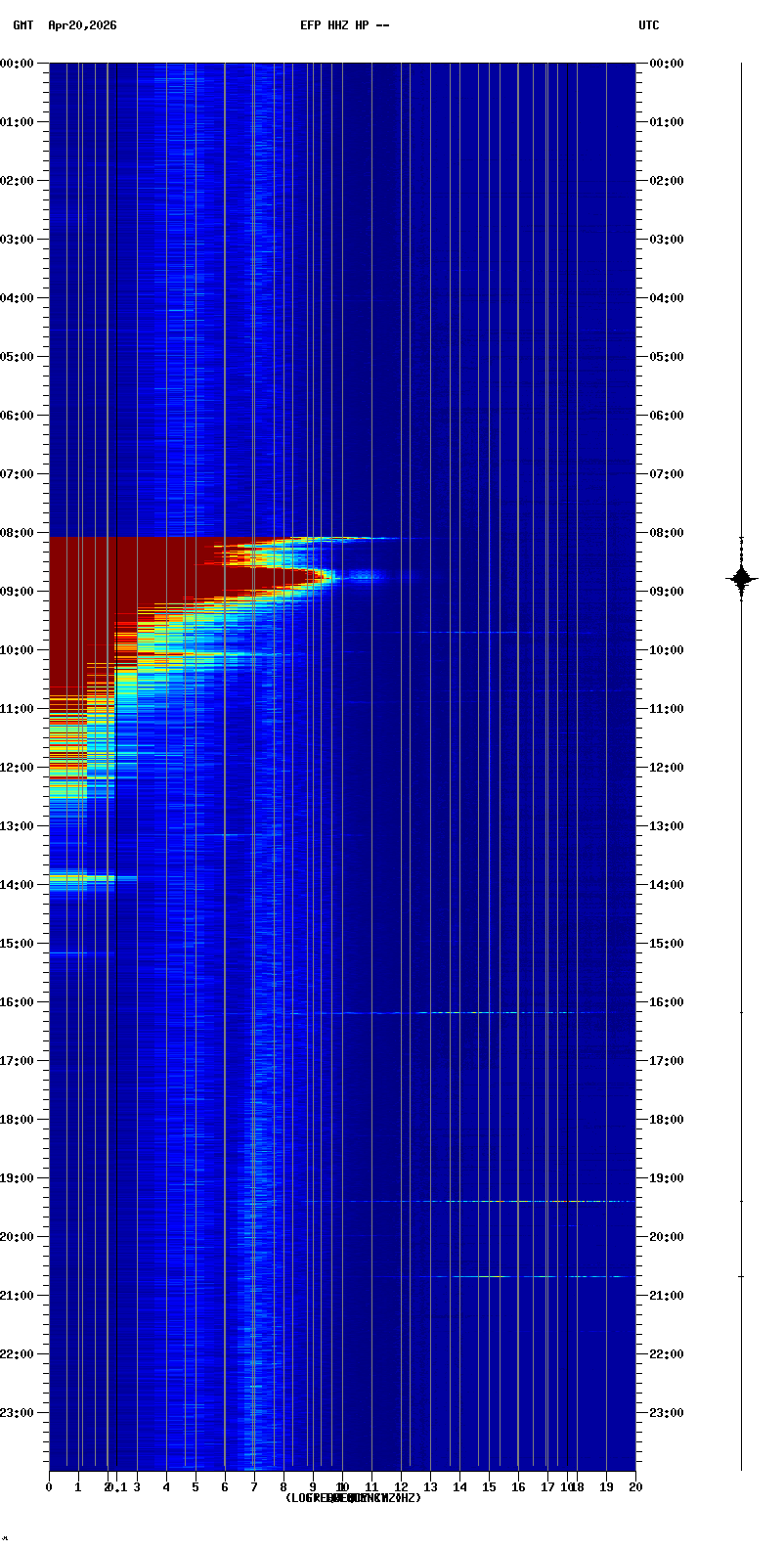The height and width of the screenshot is (1549, 784).
Task: Click the Apr20,2026 date text
Action: pyautogui.click(x=82, y=25)
